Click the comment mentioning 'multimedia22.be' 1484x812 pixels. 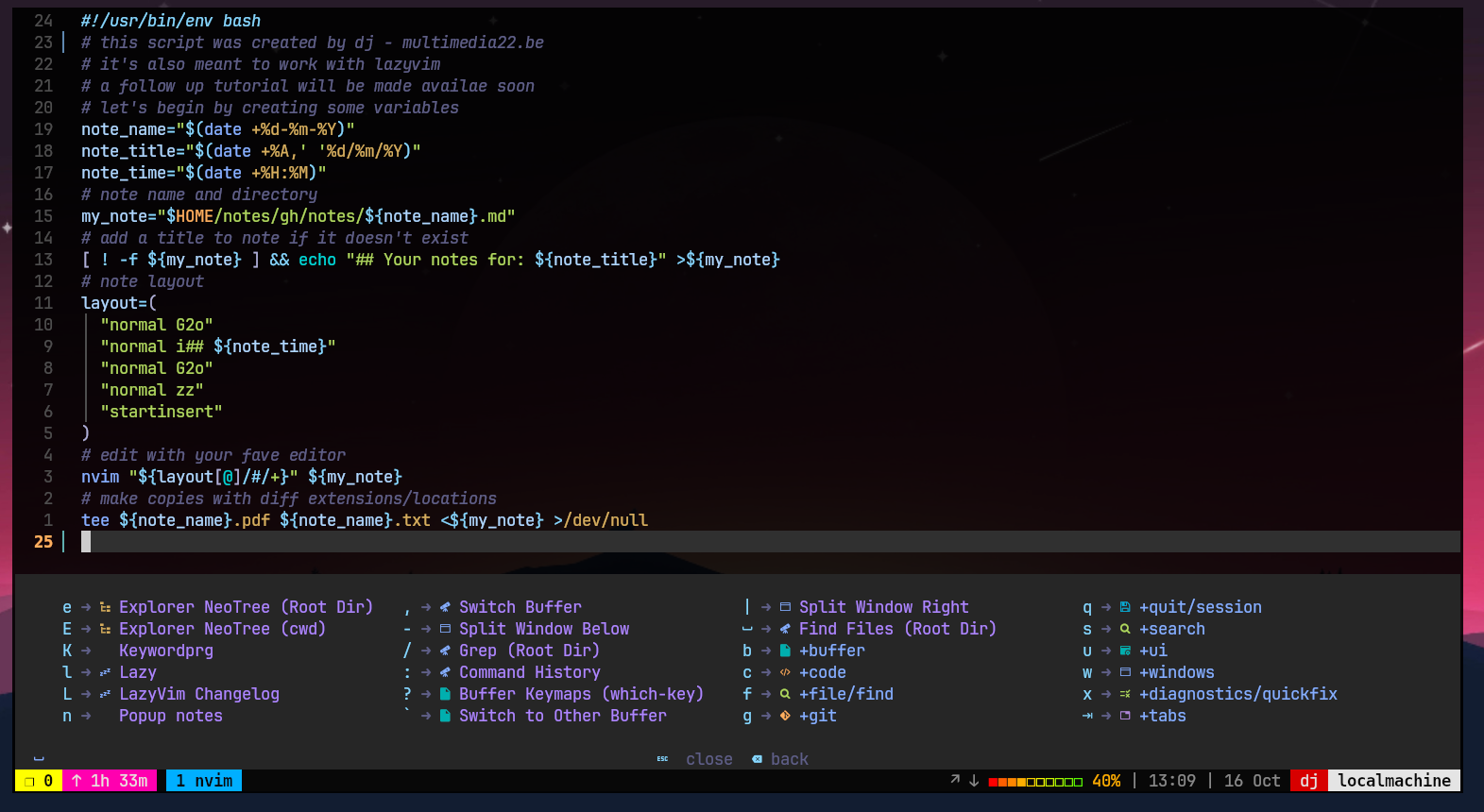coord(313,42)
